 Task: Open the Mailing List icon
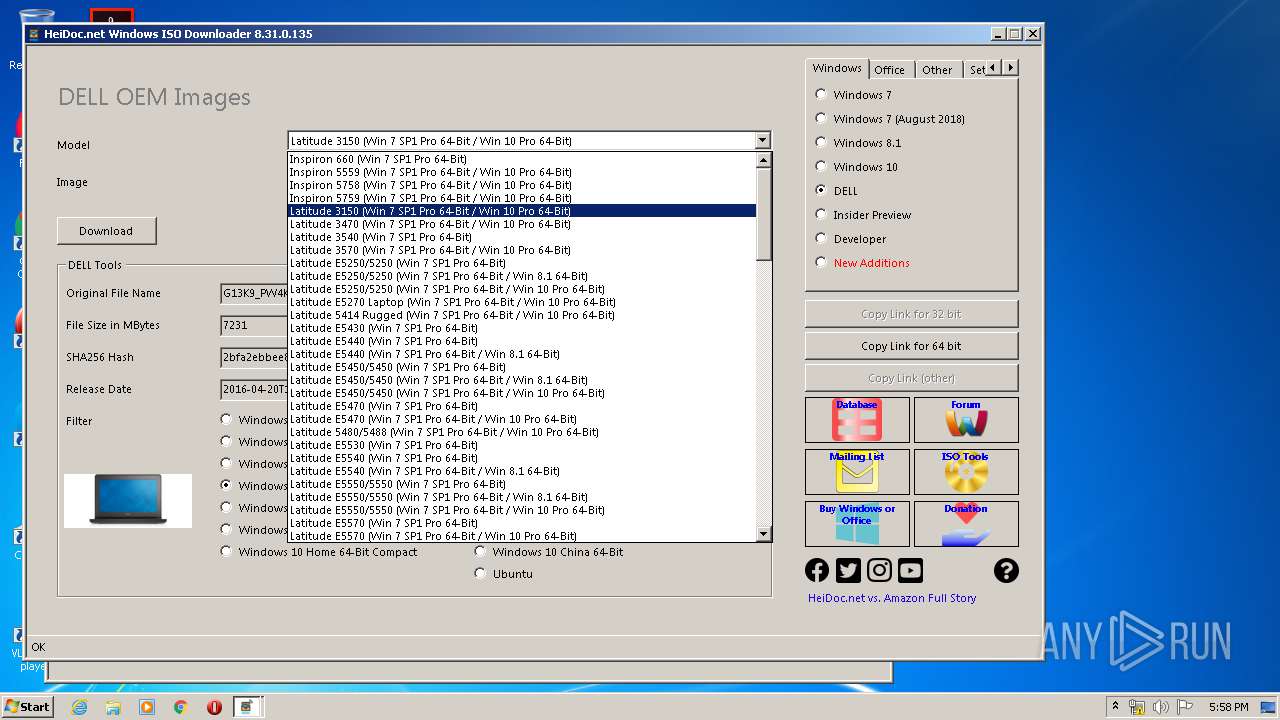point(857,472)
